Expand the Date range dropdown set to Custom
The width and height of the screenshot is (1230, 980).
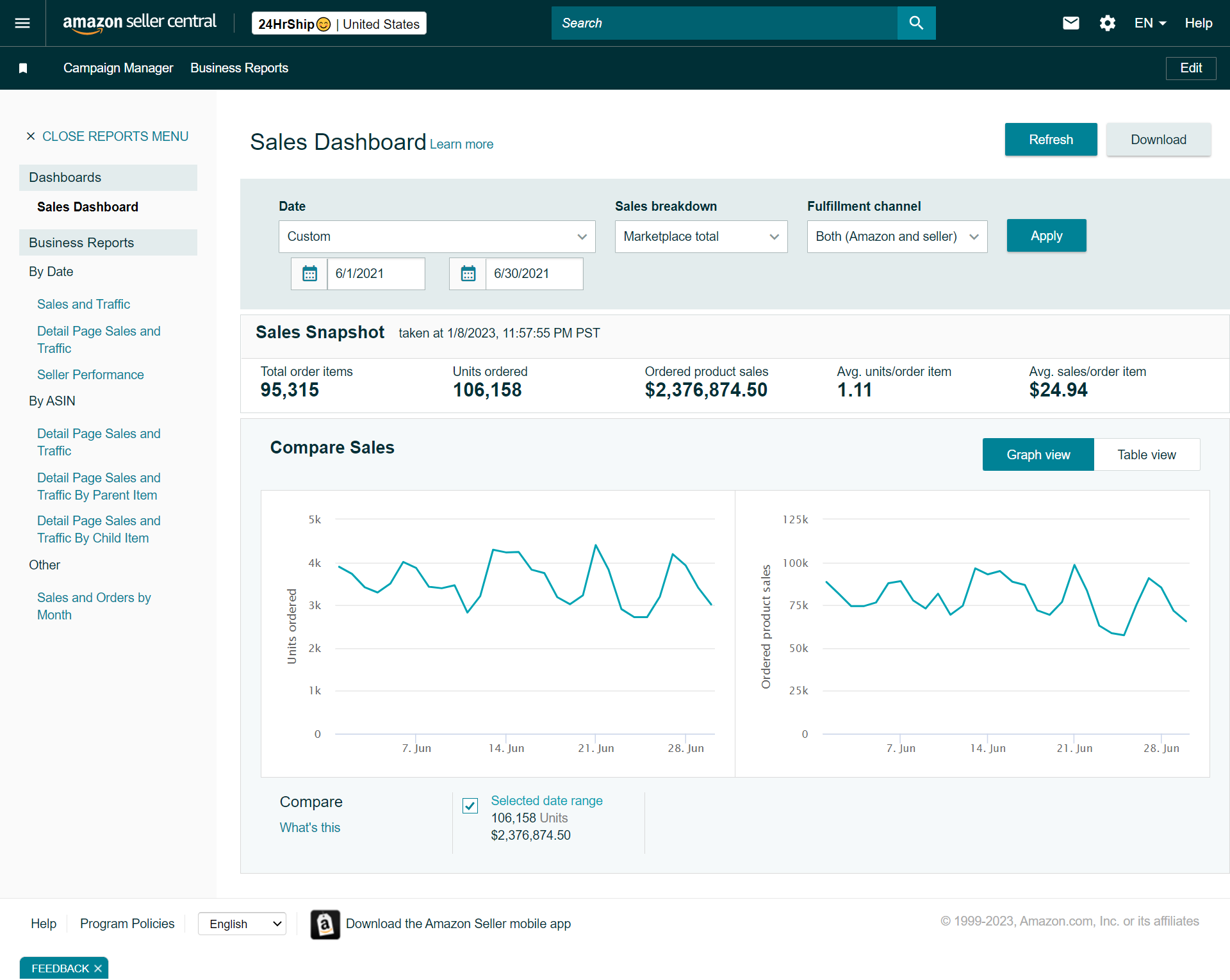coord(436,236)
